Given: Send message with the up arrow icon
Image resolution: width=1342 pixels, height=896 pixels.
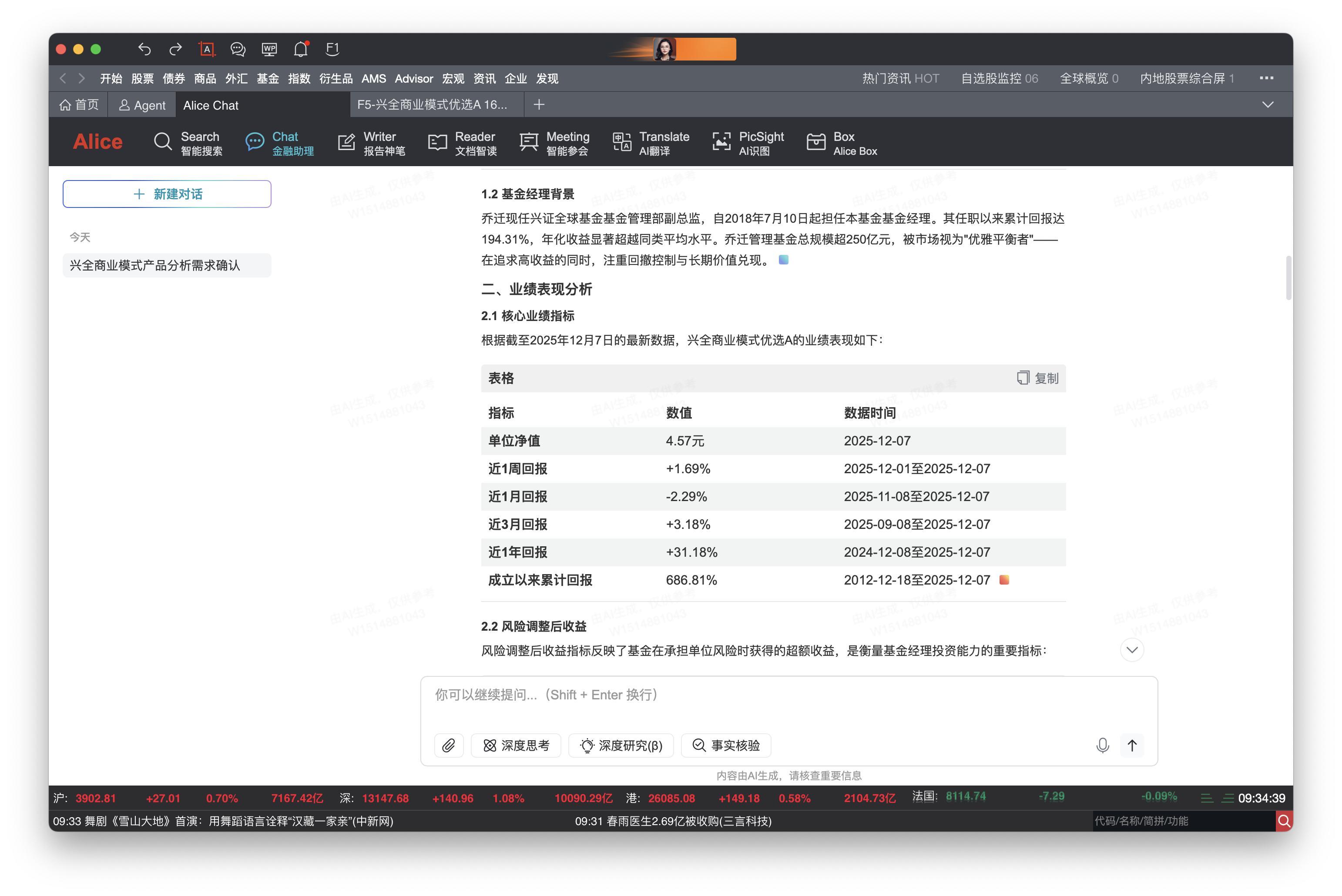Looking at the screenshot, I should click(1132, 745).
